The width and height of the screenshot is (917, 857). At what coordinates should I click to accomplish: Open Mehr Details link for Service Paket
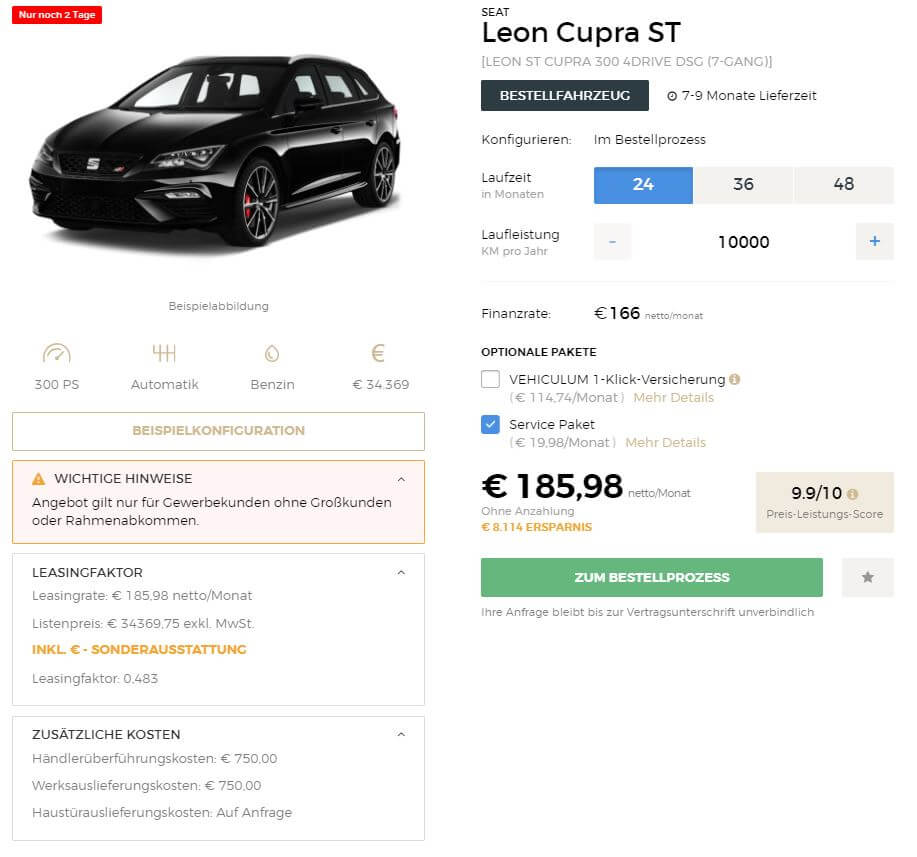click(666, 442)
